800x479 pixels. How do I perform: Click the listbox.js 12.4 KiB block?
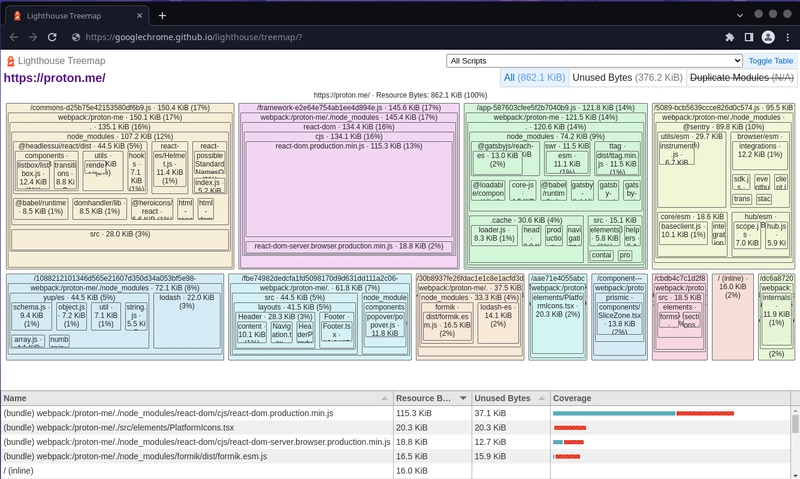pos(34,174)
